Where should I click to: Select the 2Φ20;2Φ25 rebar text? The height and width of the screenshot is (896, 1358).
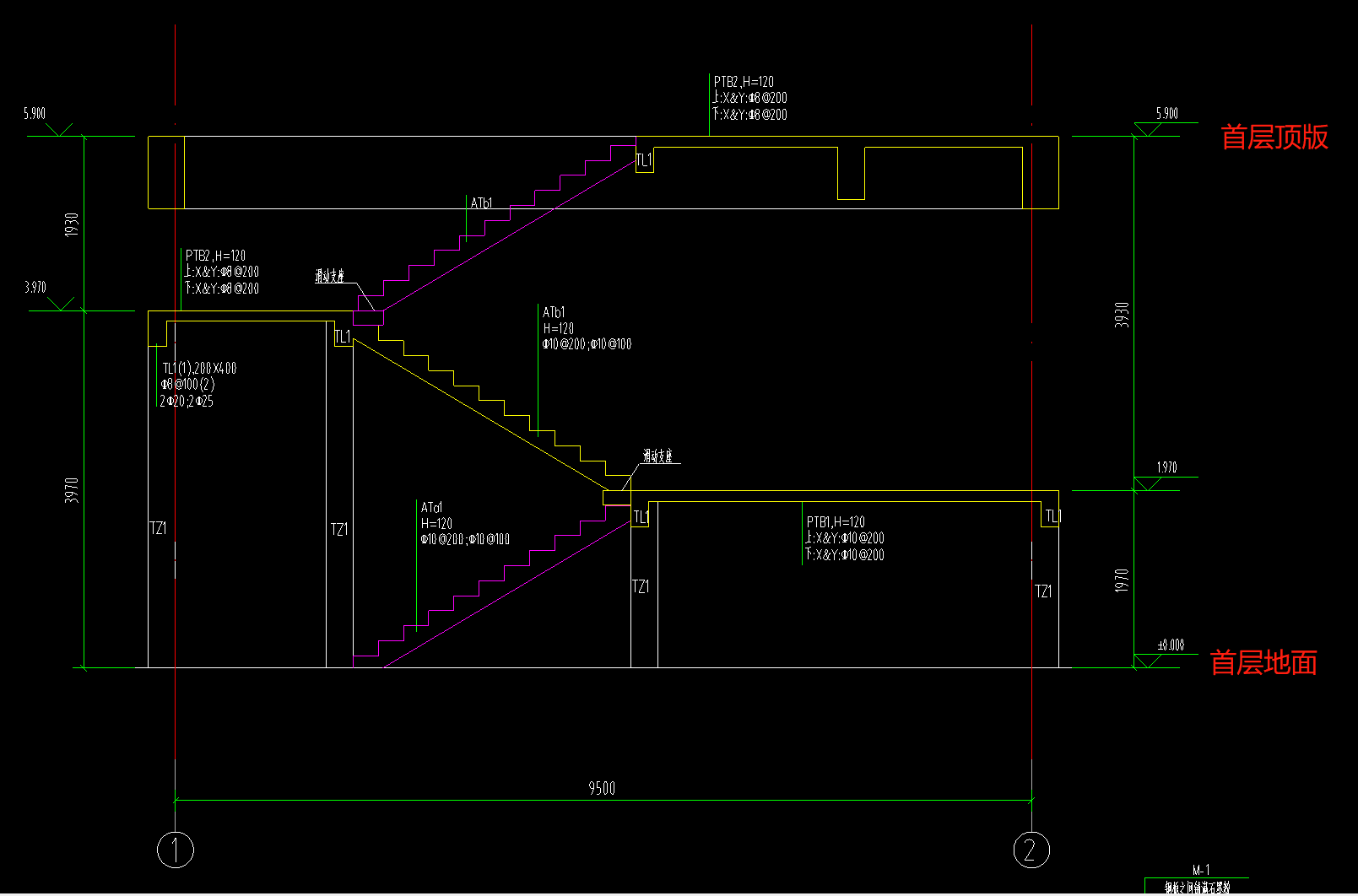187,402
